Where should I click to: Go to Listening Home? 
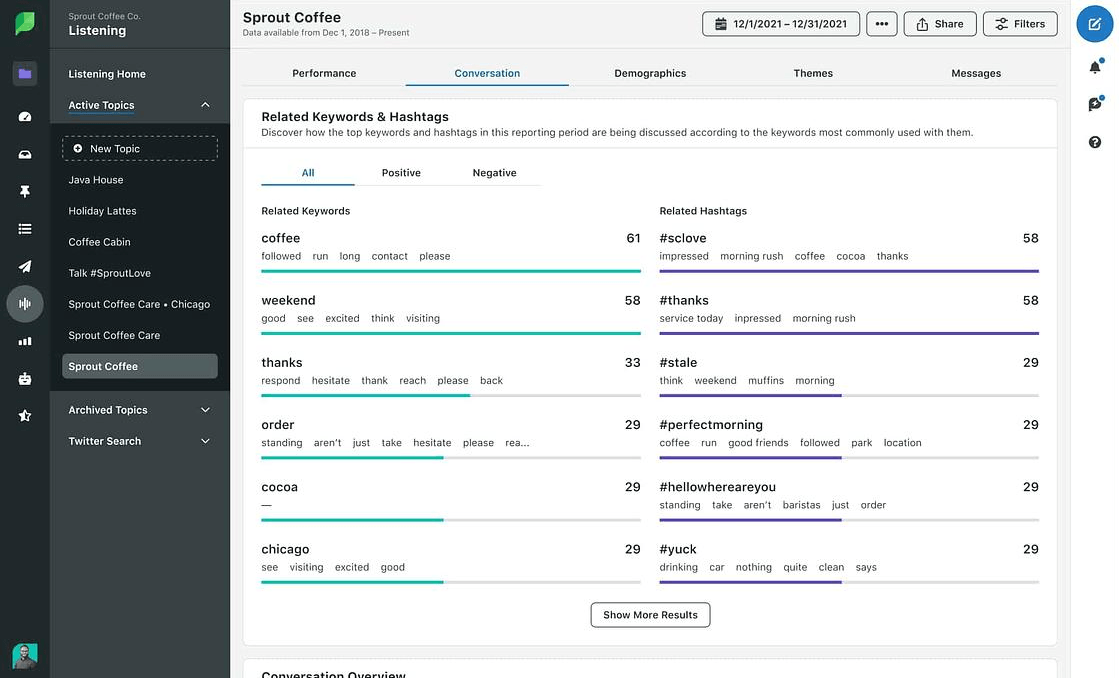click(x=107, y=74)
